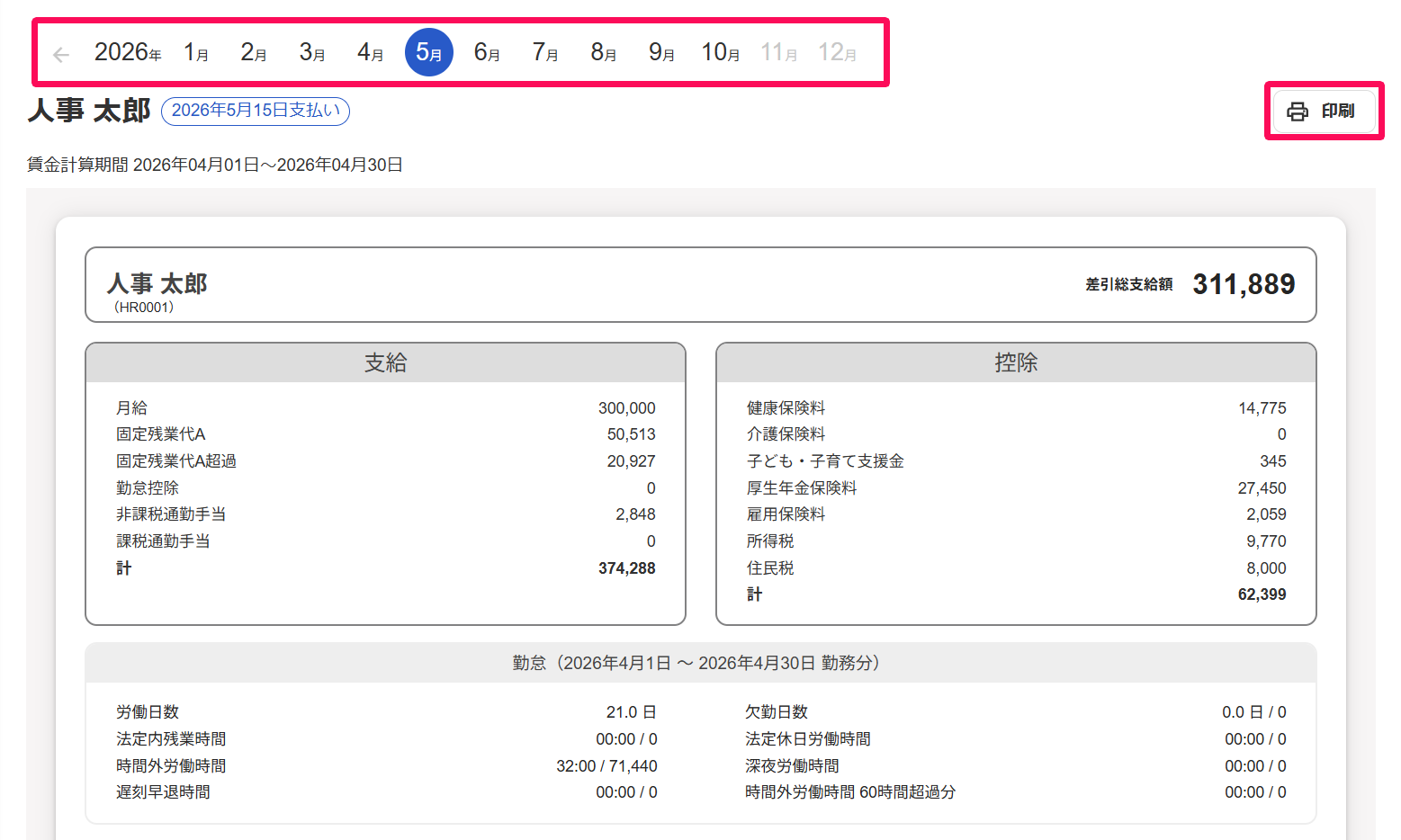This screenshot has width=1401, height=840.
Task: Click the 子ども・子育て支援金 row label
Action: click(x=825, y=461)
